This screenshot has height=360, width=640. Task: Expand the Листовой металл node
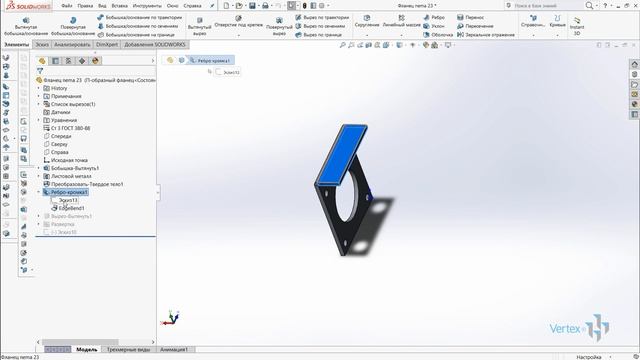pos(39,176)
